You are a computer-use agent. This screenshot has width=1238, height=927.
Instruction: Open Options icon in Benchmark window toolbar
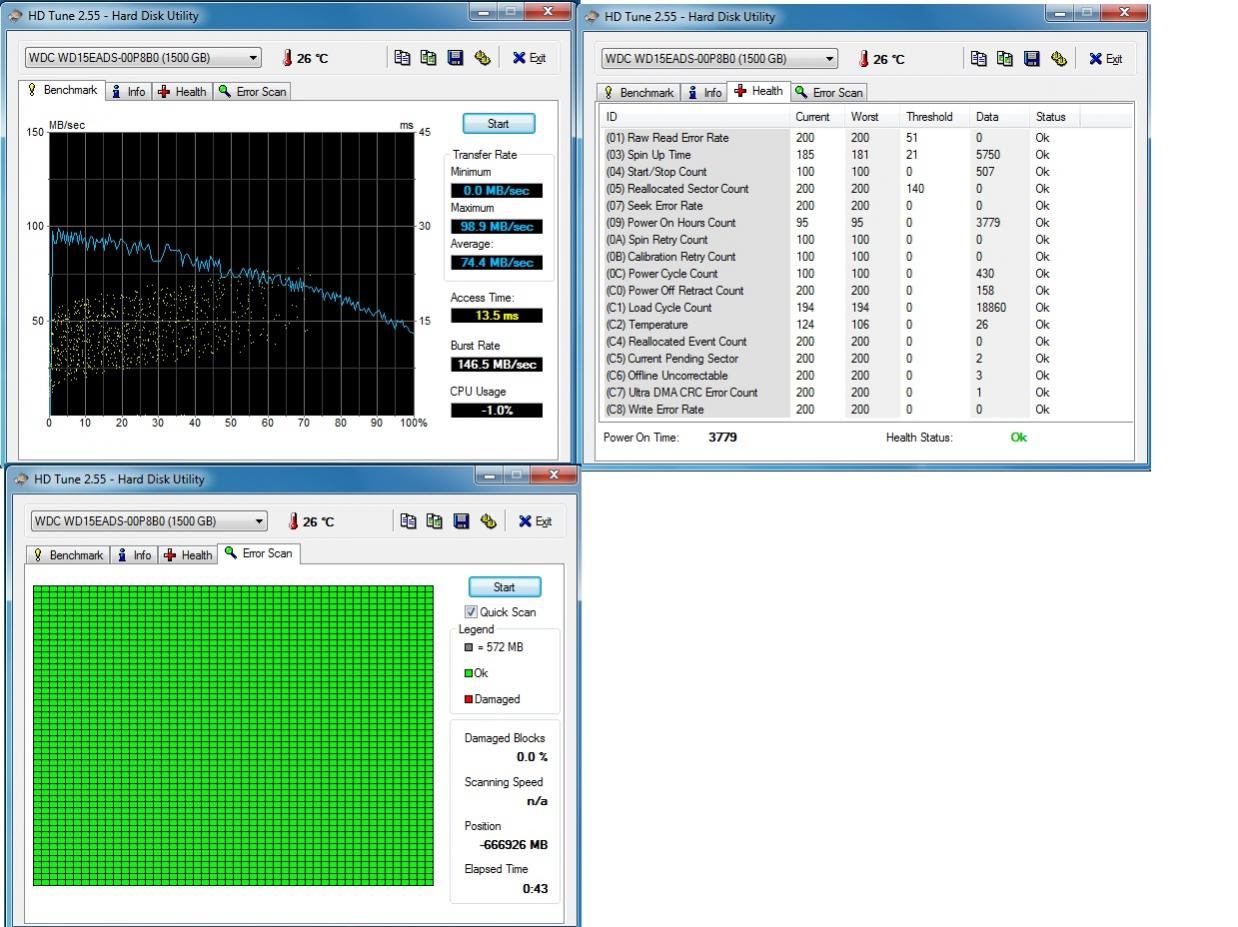point(483,58)
